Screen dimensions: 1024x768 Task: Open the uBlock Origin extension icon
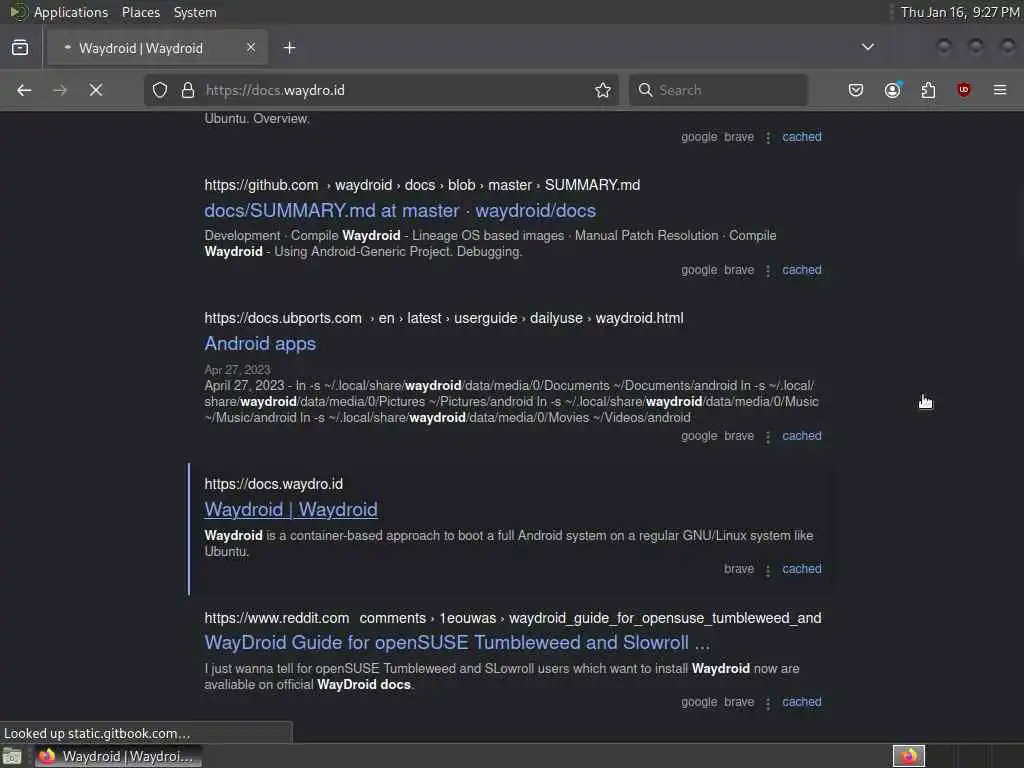[x=964, y=90]
